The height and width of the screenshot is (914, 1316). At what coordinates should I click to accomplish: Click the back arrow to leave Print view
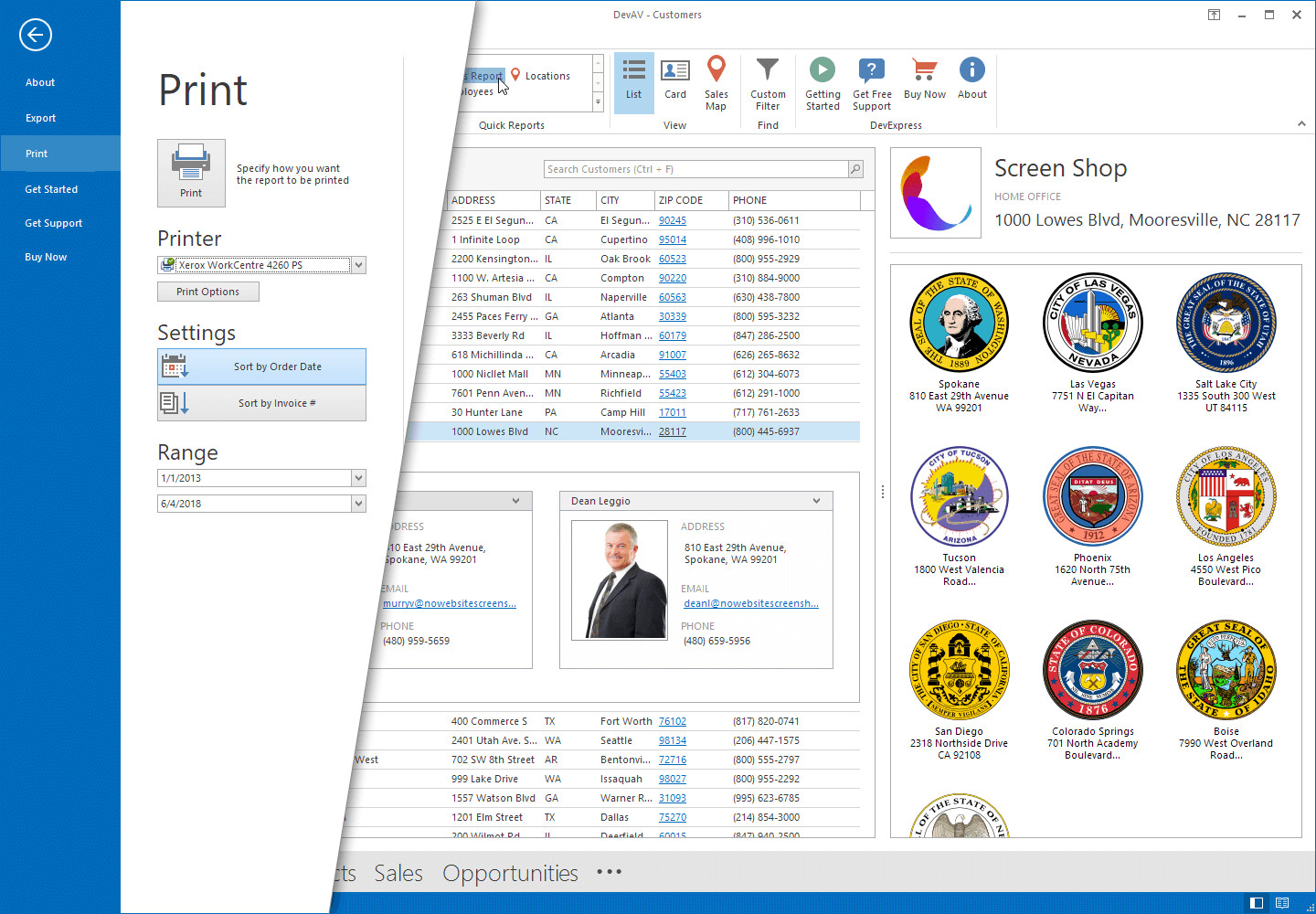click(x=35, y=35)
